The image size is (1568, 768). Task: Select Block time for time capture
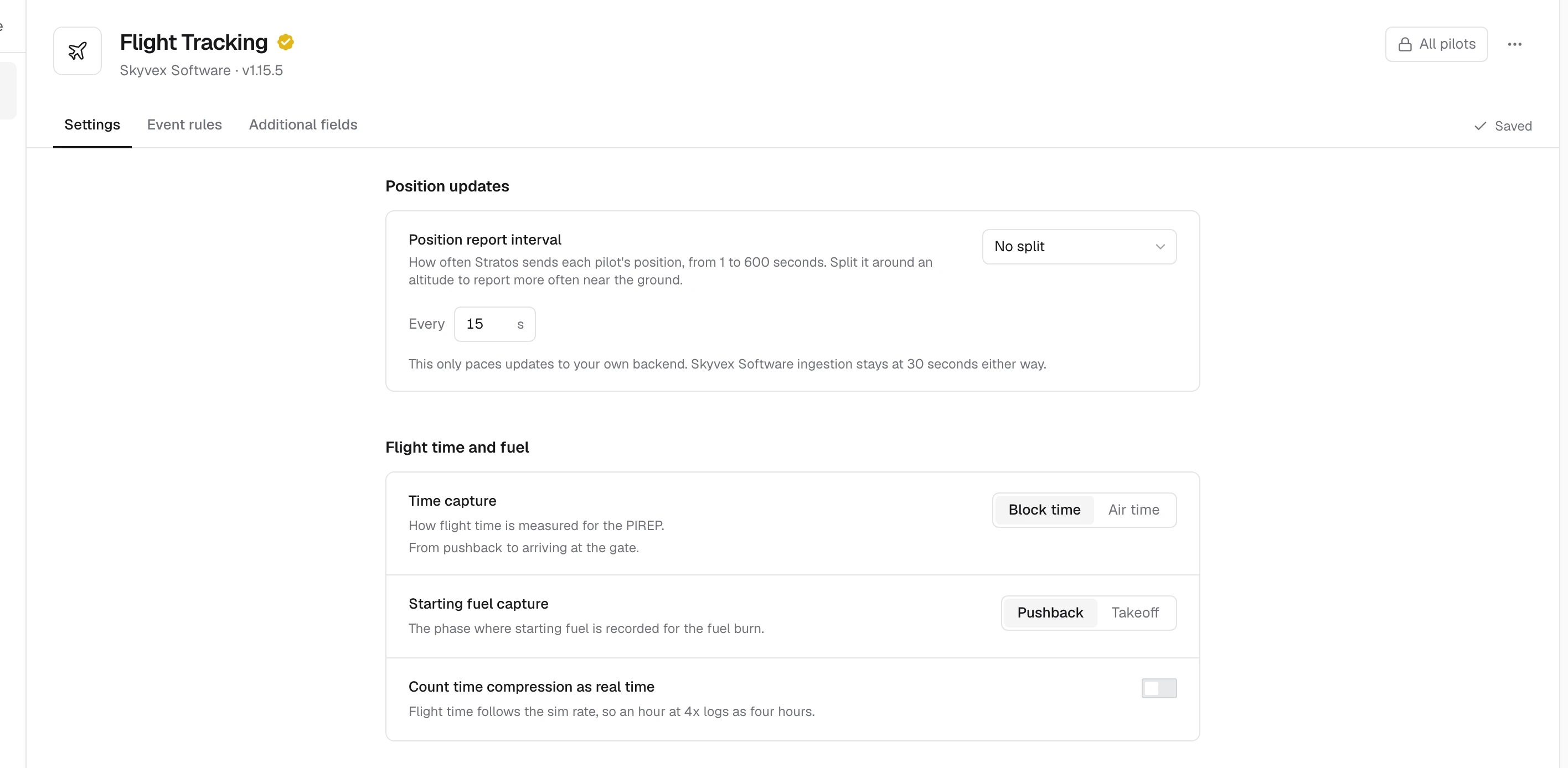pos(1045,510)
